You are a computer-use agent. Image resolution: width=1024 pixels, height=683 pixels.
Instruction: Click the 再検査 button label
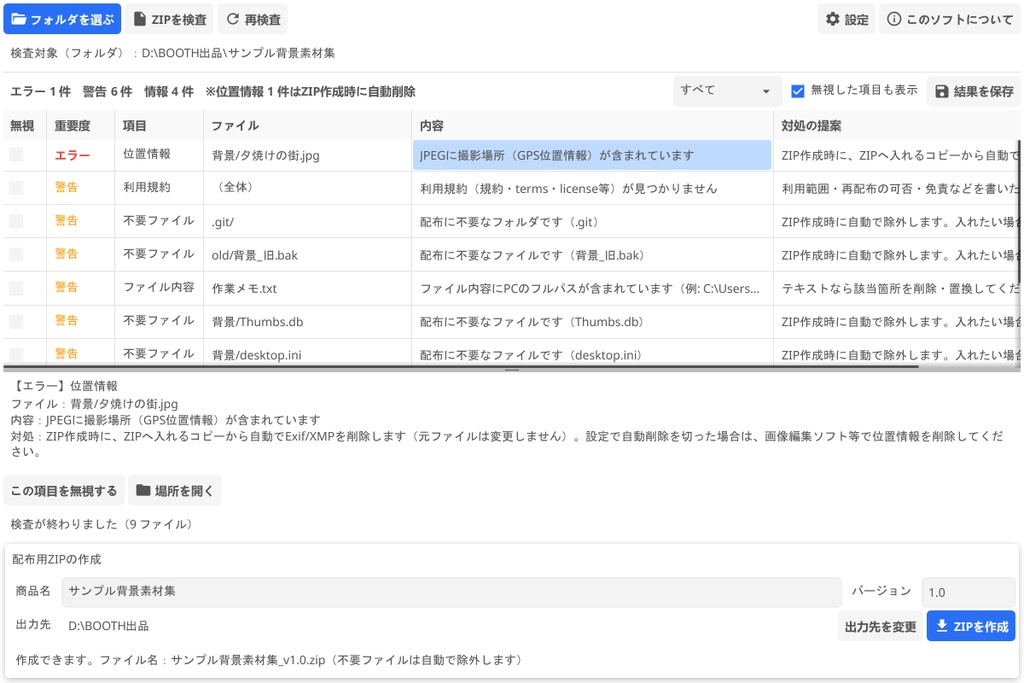[x=263, y=20]
